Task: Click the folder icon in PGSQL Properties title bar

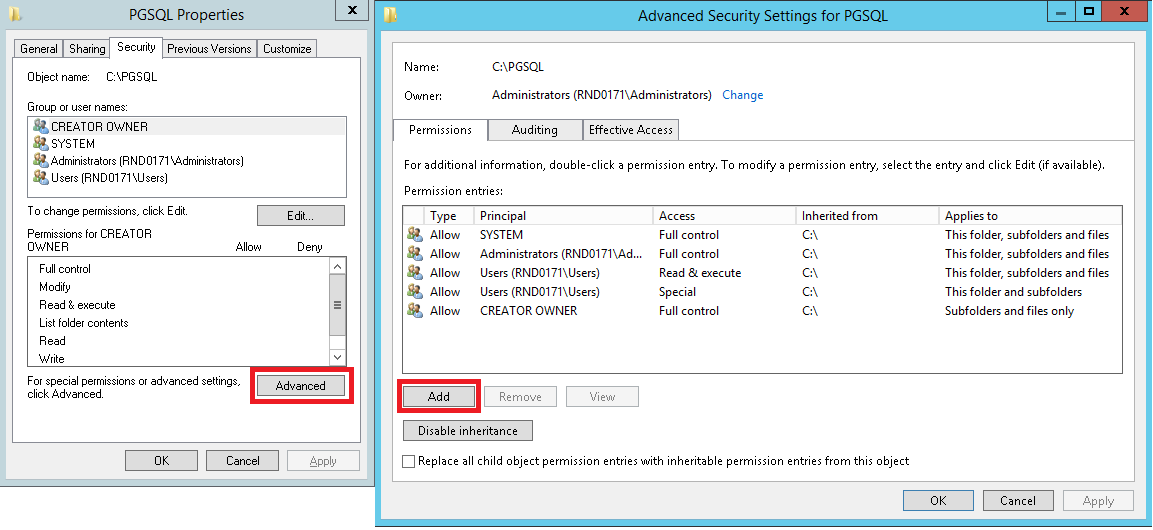Action: click(10, 15)
